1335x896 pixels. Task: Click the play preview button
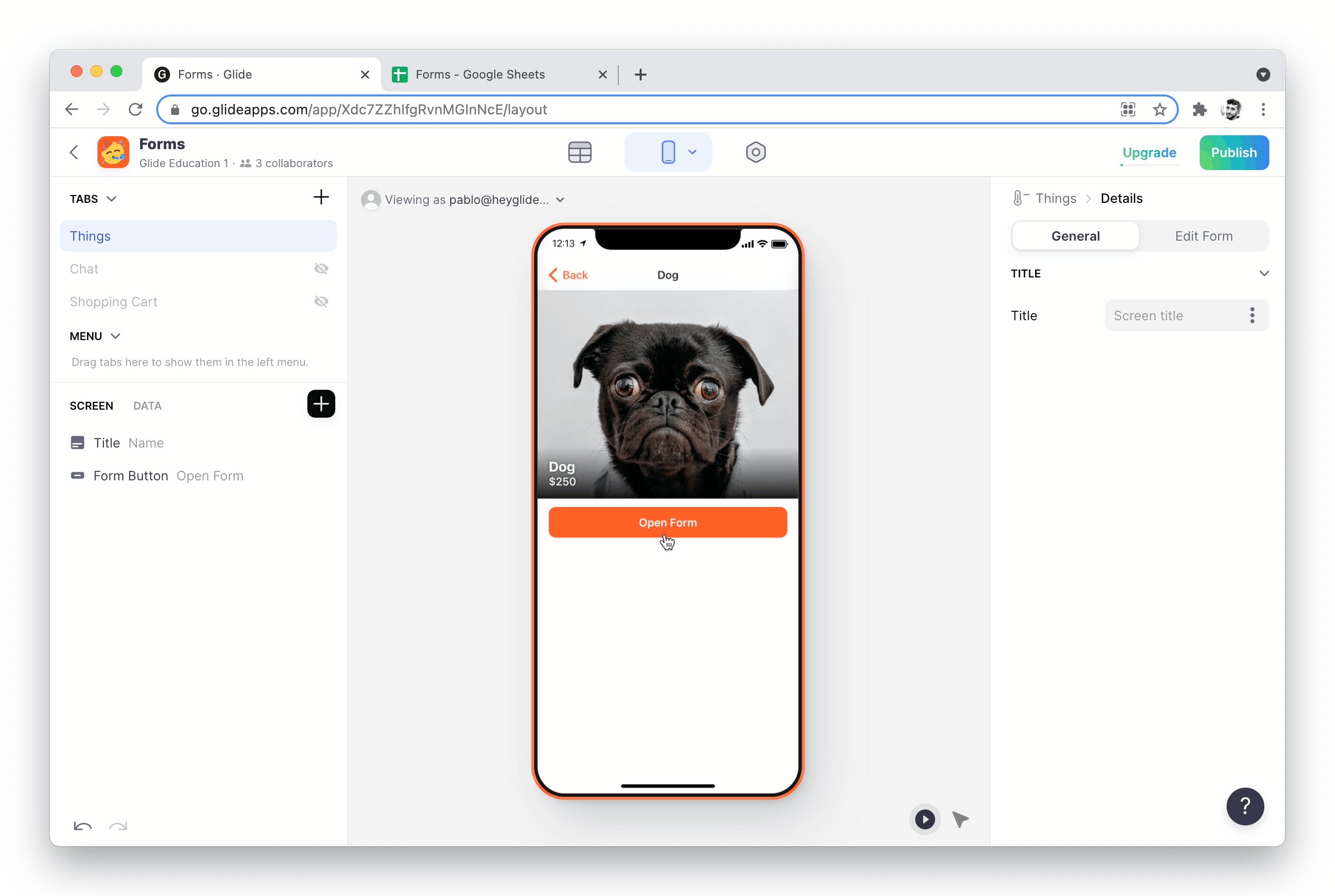click(924, 819)
